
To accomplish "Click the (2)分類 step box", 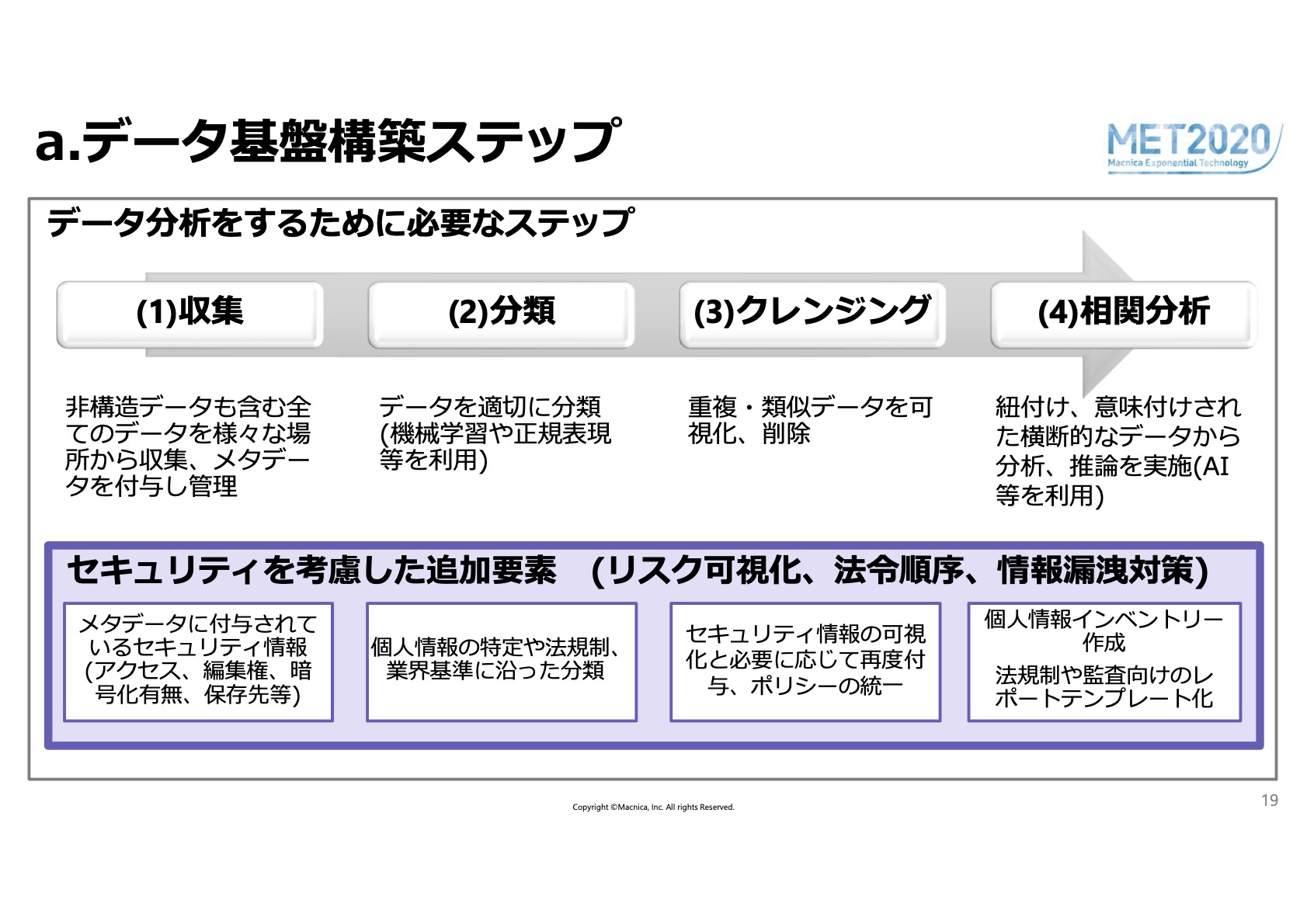I will pyautogui.click(x=502, y=314).
